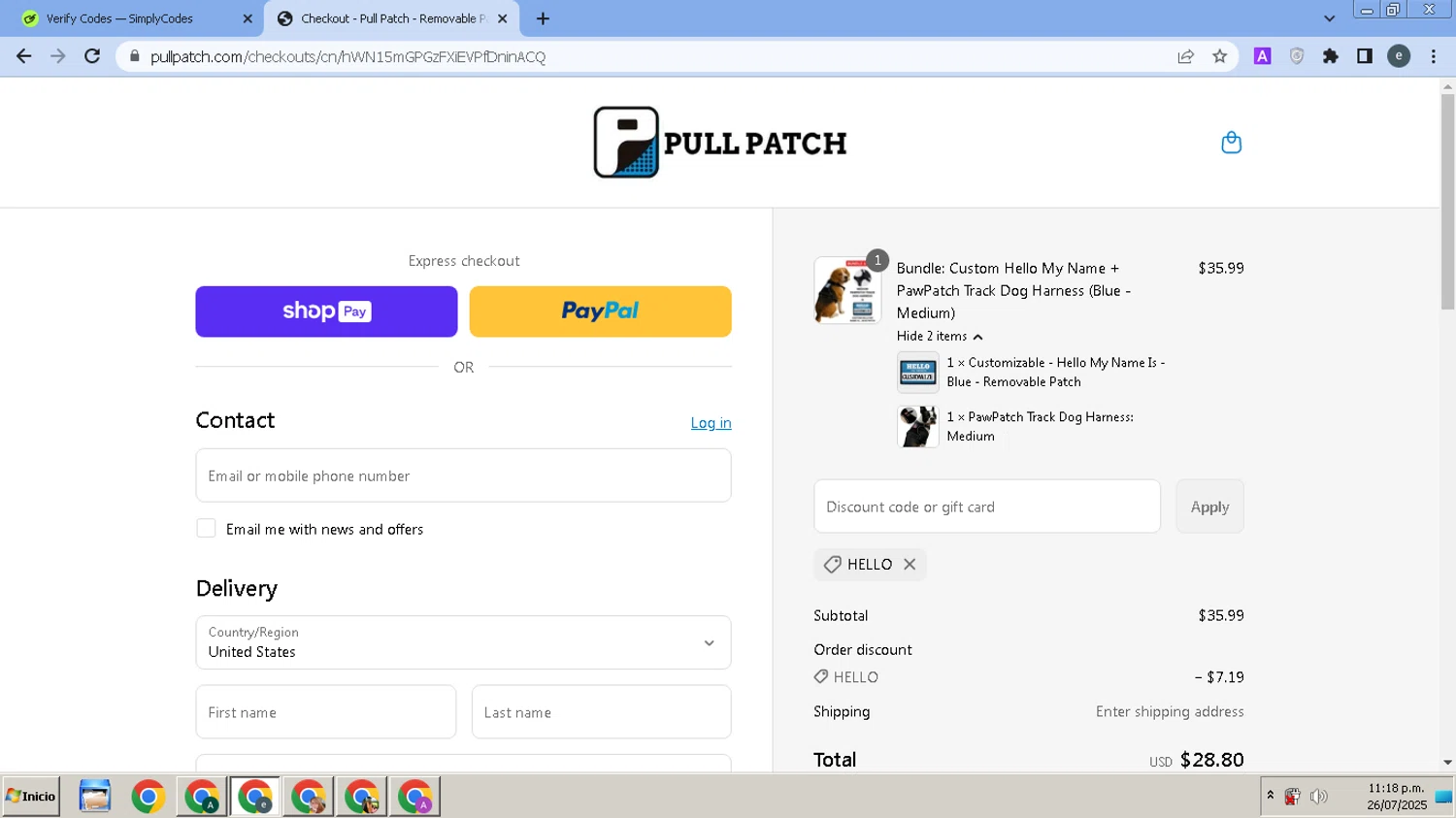Screen dimensions: 1456x818
Task: Open the purple A browser extension
Action: pos(1262,56)
